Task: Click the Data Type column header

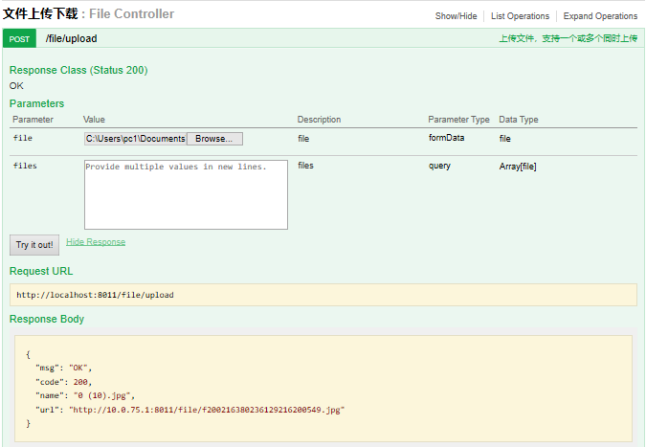Action: click(518, 120)
